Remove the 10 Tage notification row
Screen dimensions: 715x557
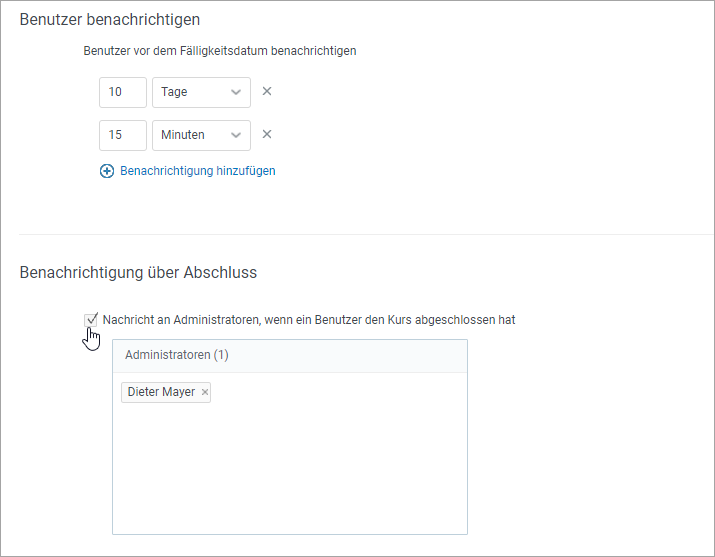267,92
